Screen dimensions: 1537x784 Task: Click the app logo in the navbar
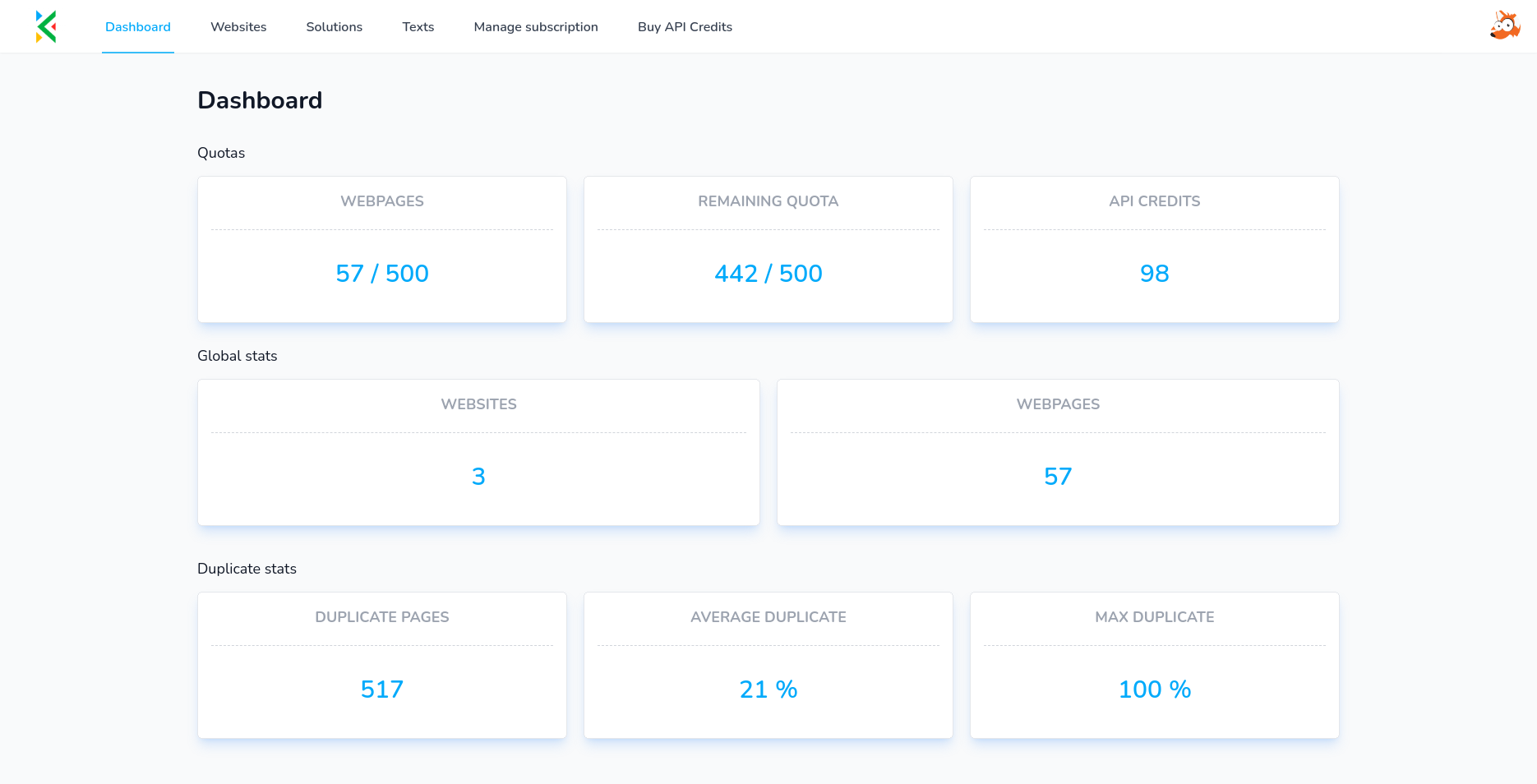tap(46, 26)
